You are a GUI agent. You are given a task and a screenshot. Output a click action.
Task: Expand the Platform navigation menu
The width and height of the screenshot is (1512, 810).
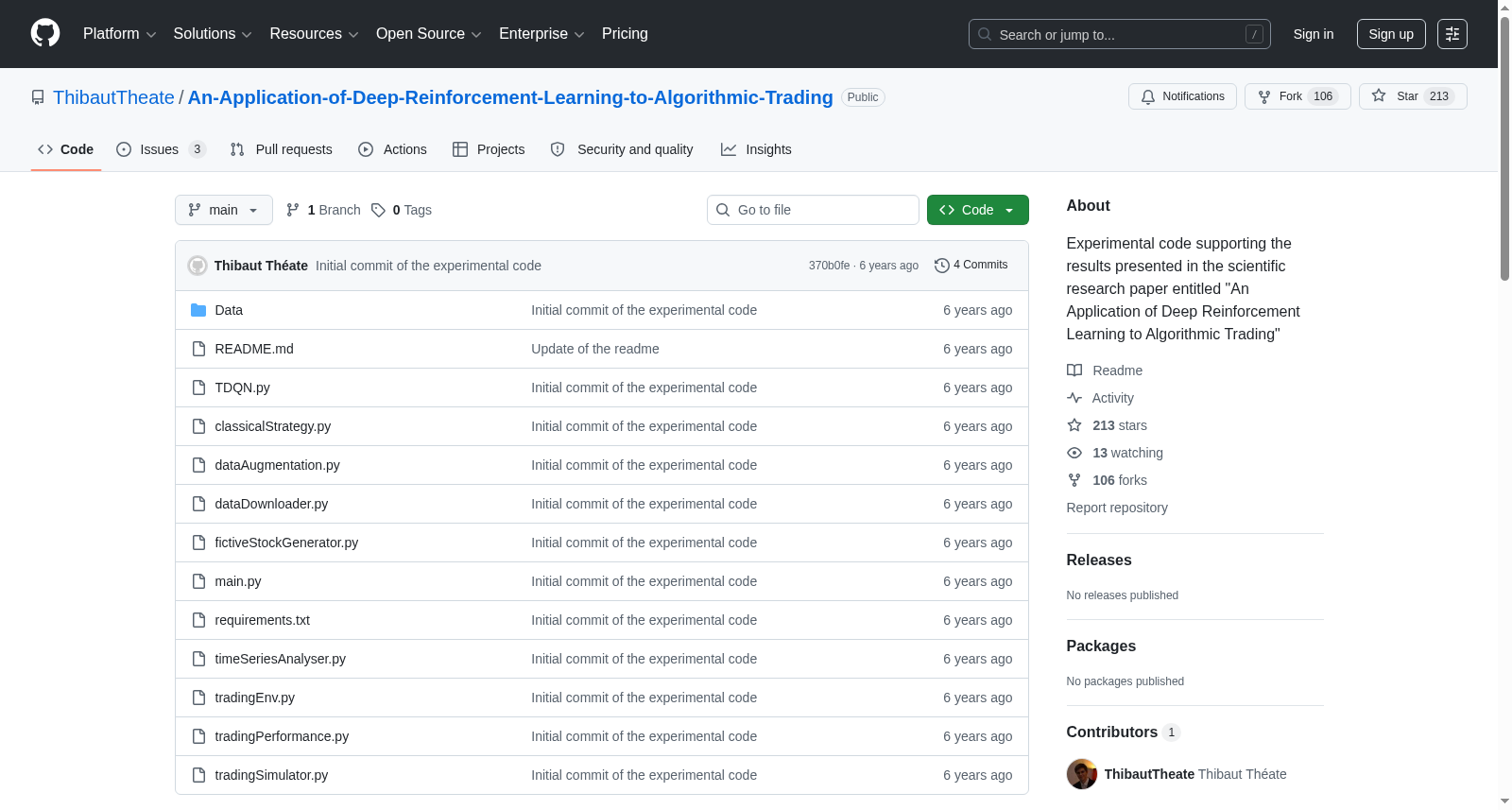point(119,34)
